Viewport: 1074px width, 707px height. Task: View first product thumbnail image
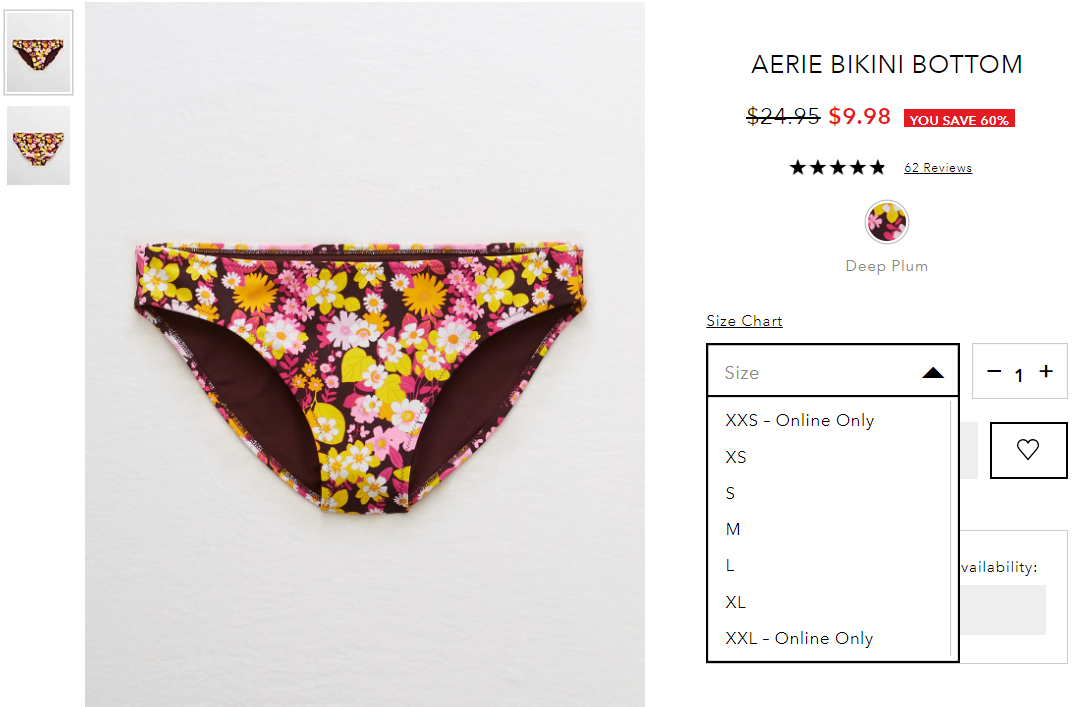point(38,53)
